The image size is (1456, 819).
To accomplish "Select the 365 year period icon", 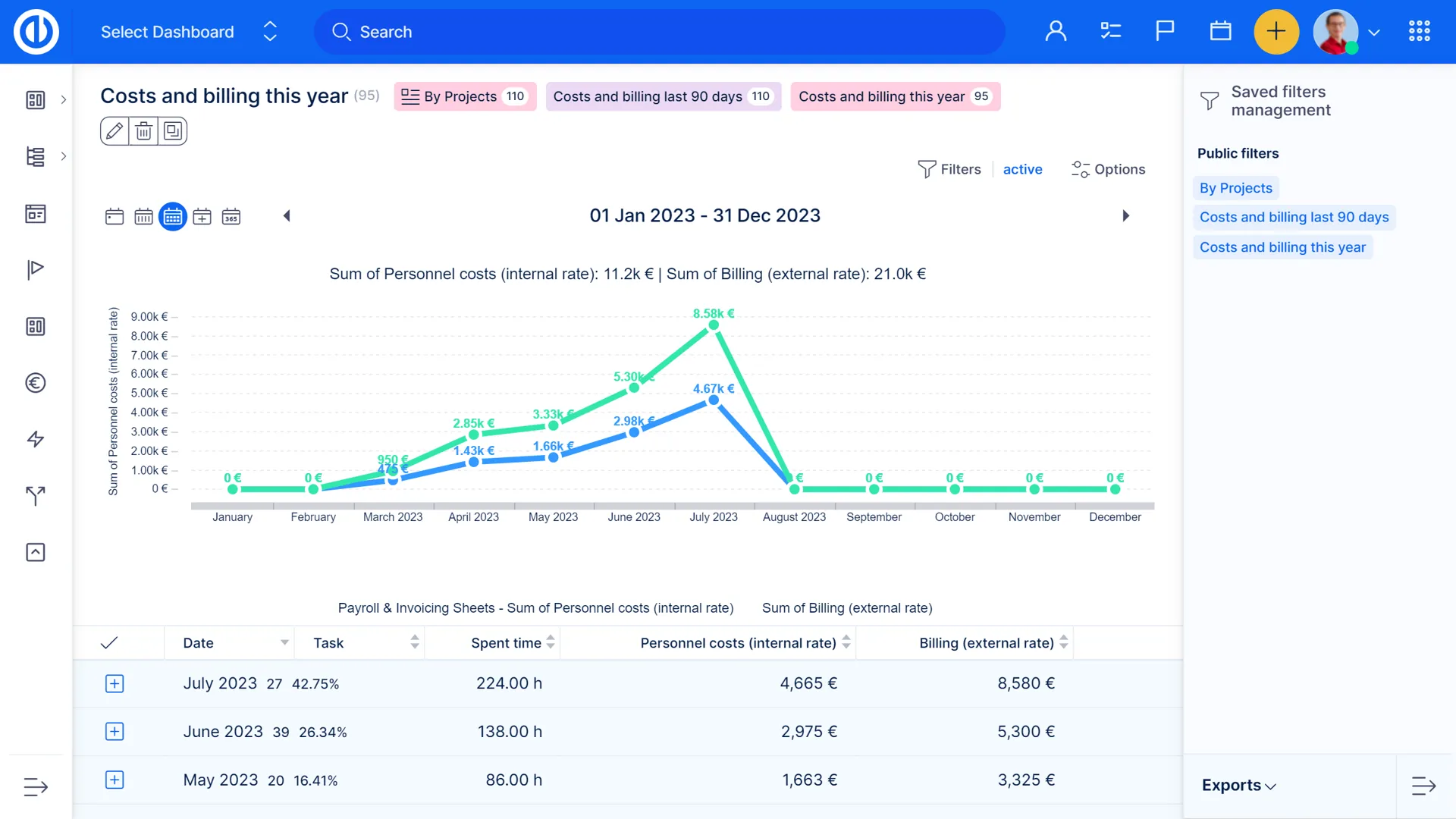I will pyautogui.click(x=231, y=217).
